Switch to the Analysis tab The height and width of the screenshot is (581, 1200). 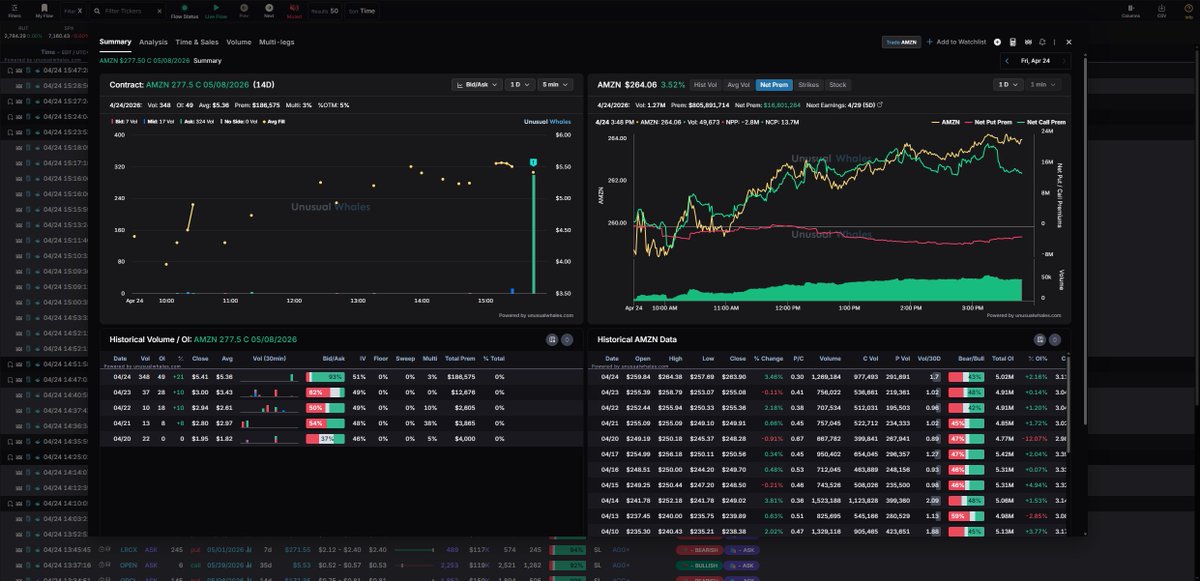153,42
